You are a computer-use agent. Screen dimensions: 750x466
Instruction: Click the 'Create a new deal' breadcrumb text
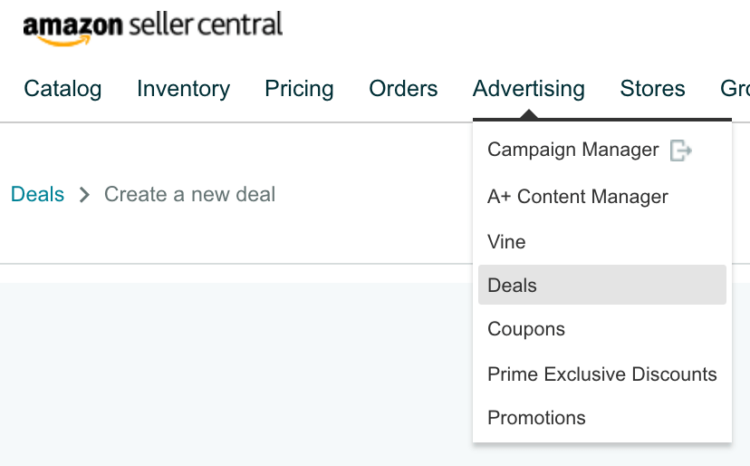(x=190, y=195)
